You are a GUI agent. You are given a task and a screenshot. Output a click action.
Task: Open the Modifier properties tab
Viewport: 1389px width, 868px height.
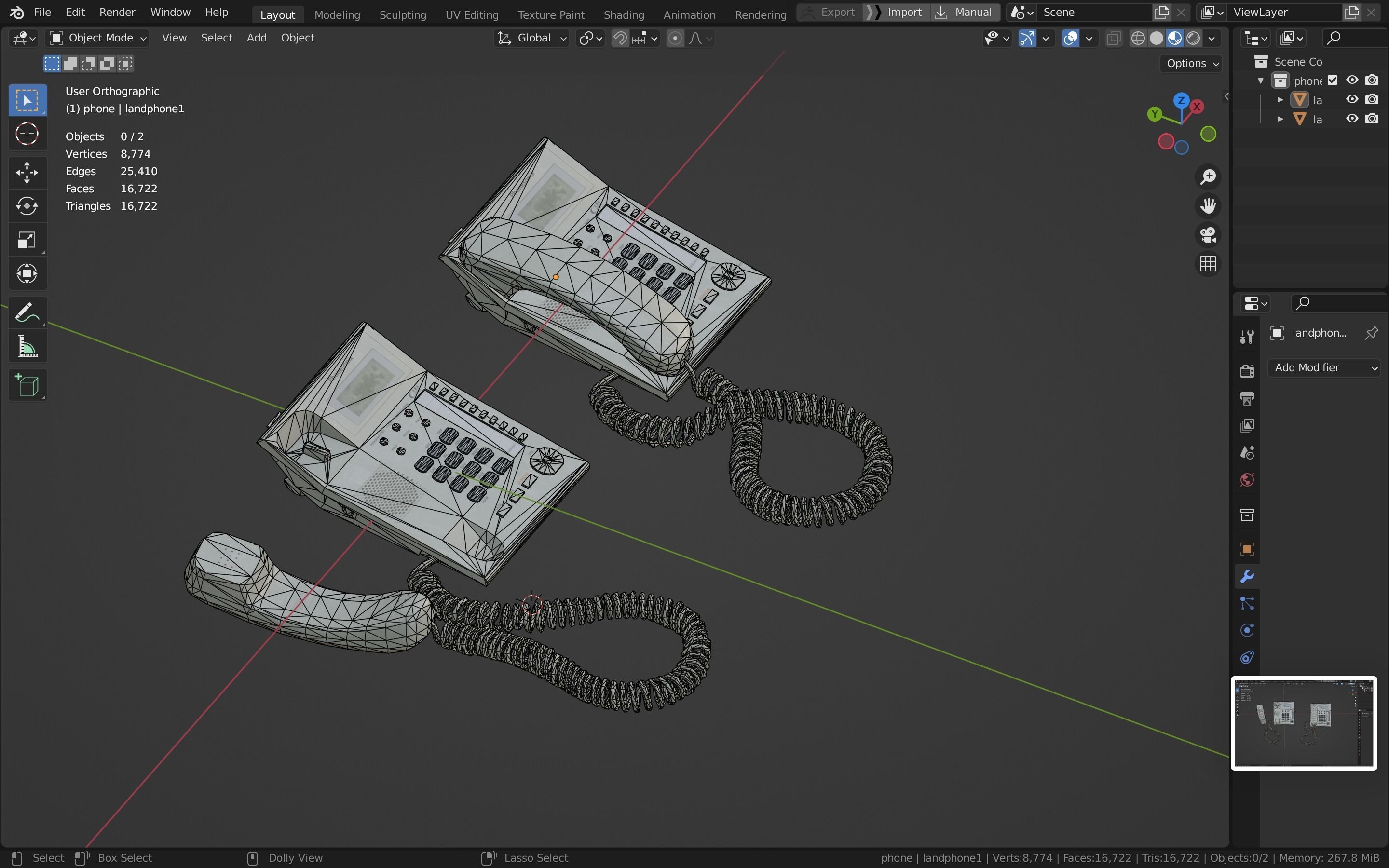pyautogui.click(x=1247, y=576)
